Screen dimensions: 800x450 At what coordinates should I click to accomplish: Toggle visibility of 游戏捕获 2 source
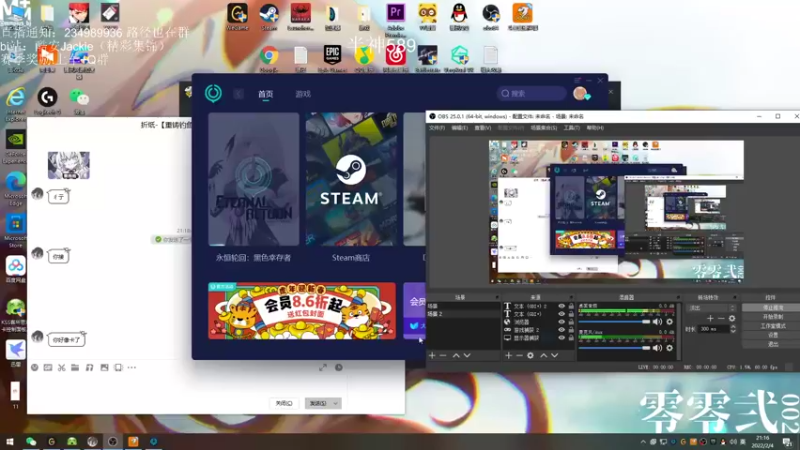click(x=562, y=330)
